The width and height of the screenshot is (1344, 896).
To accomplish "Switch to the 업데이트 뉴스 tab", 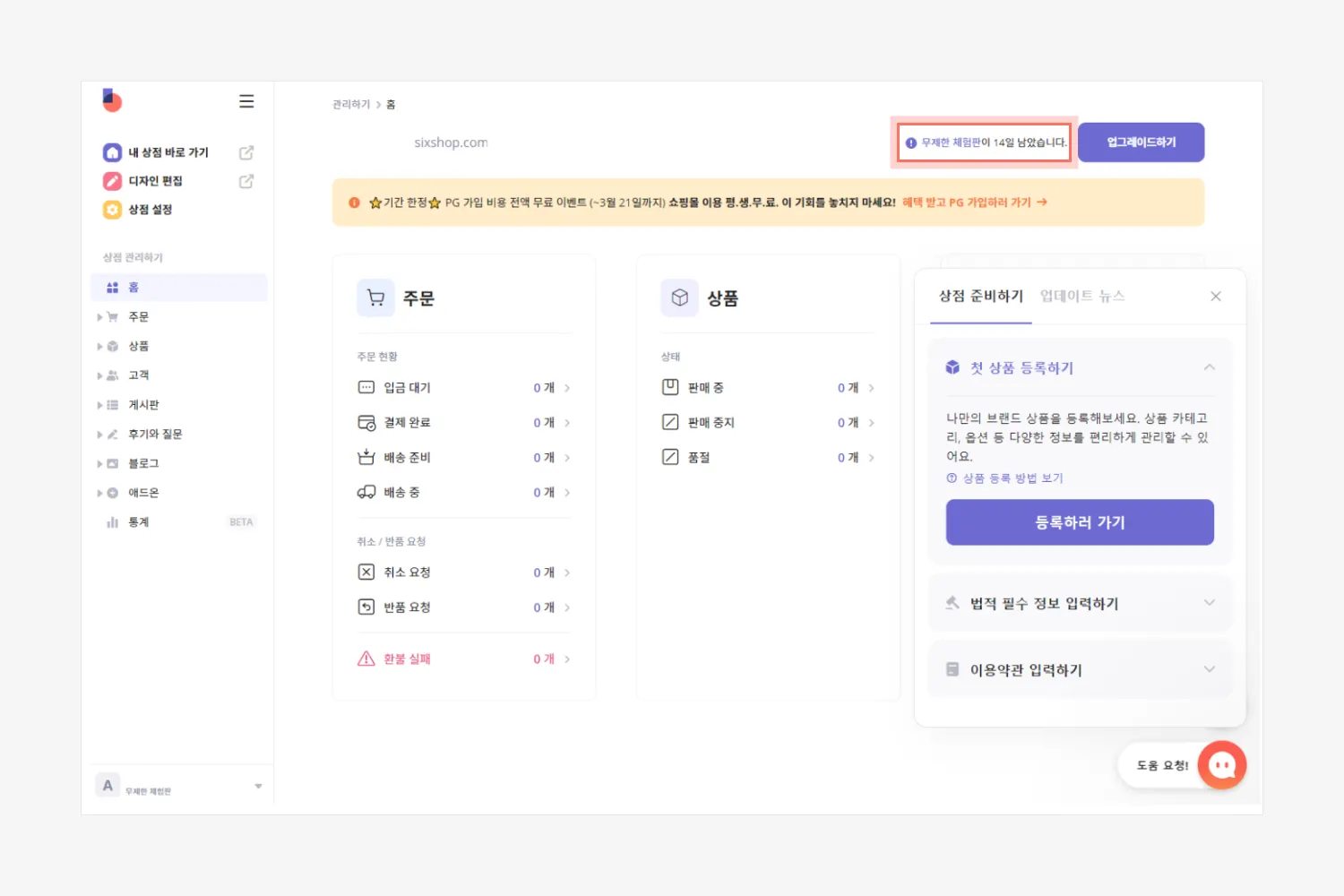I will [1082, 296].
